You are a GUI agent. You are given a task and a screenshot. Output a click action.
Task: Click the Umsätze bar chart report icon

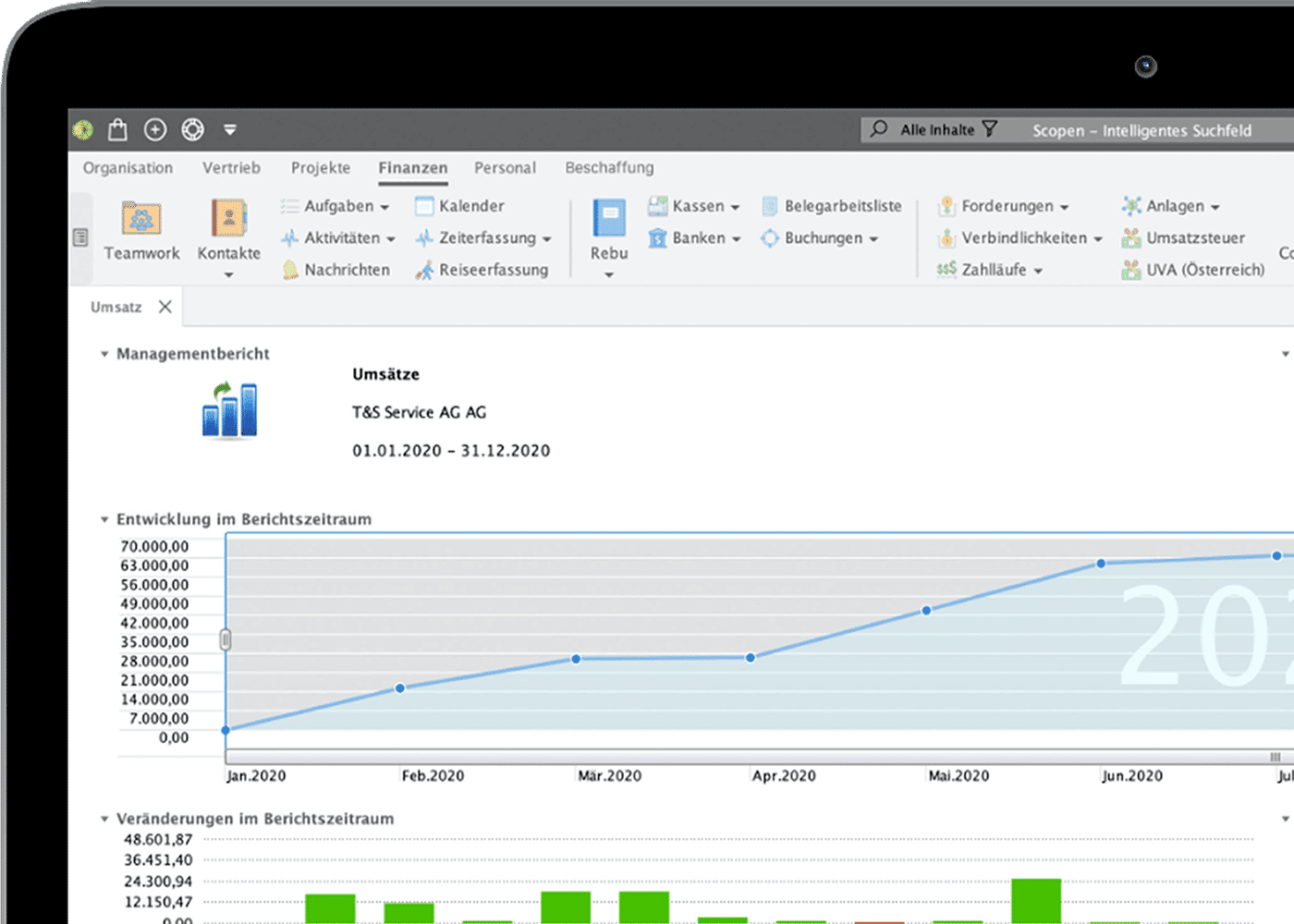229,409
